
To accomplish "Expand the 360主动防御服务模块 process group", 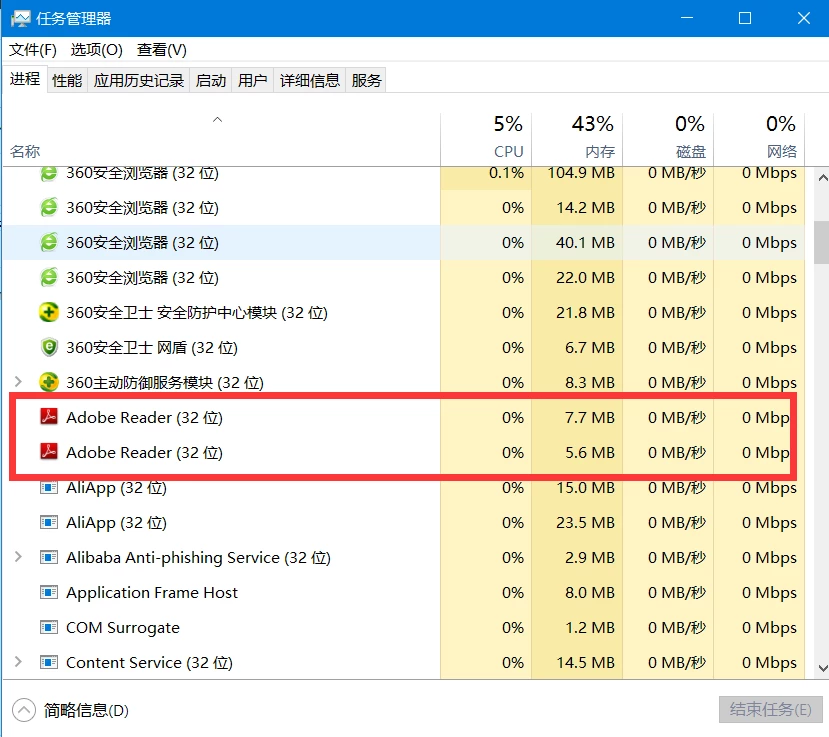I will coord(18,382).
